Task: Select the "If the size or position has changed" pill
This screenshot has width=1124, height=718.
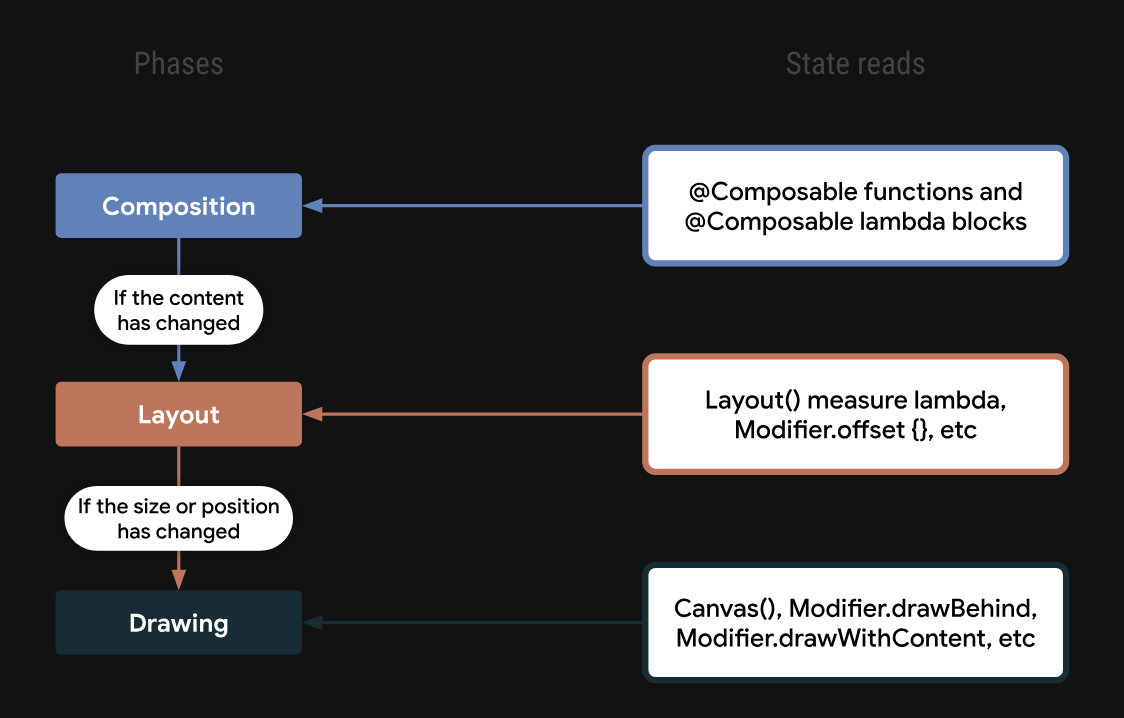Action: (x=178, y=518)
